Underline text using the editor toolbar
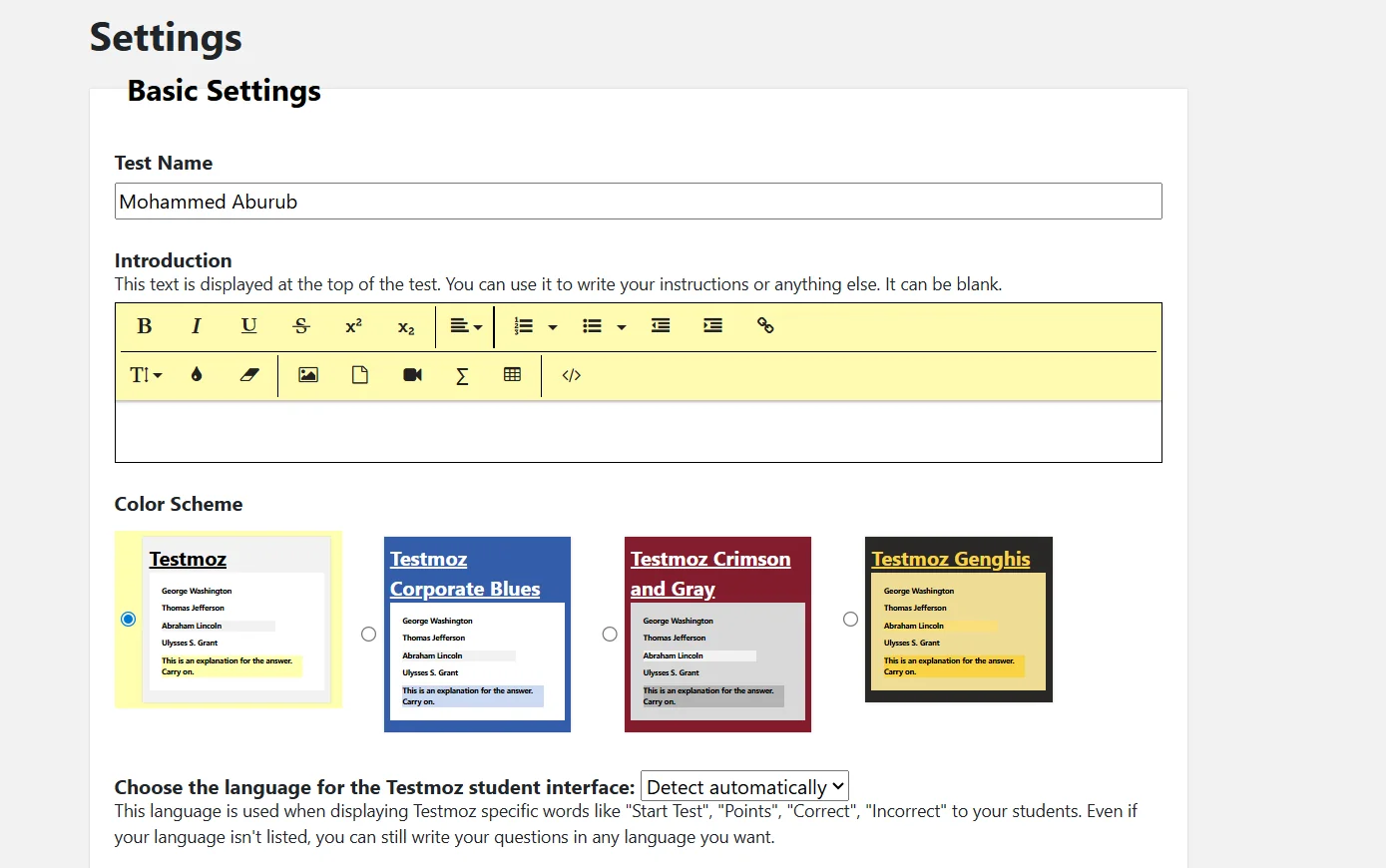1386x868 pixels. coord(248,326)
